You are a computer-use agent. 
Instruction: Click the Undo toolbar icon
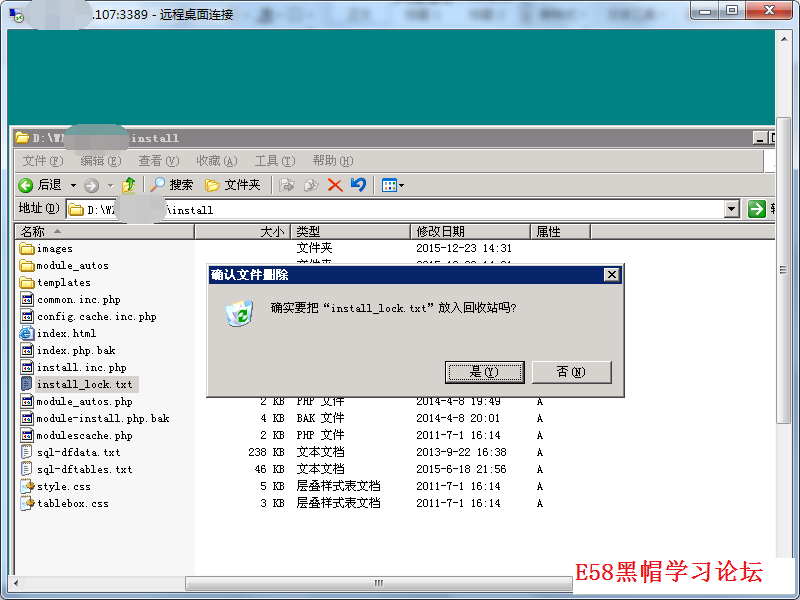click(357, 185)
